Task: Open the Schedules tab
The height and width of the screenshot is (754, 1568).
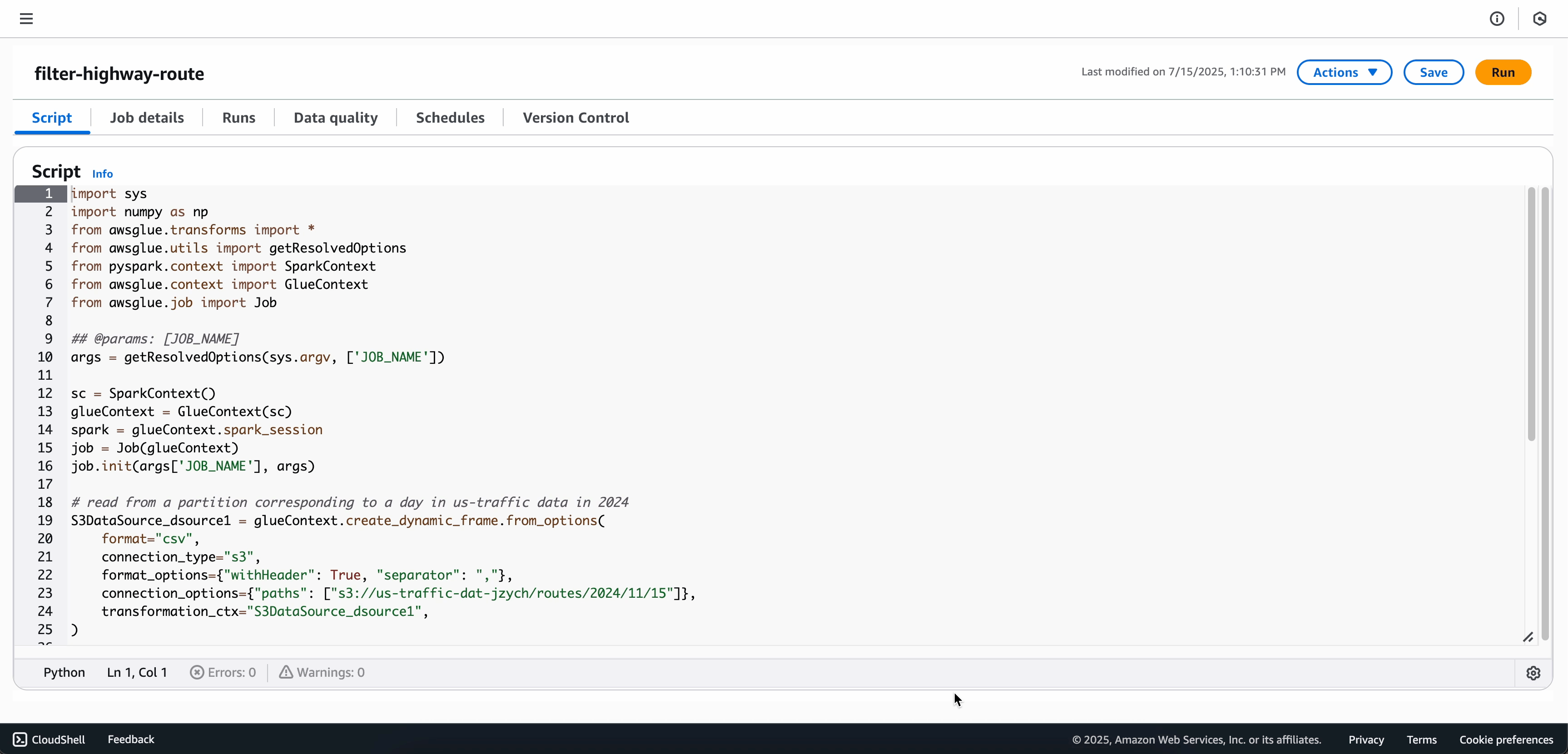Action: pos(450,118)
